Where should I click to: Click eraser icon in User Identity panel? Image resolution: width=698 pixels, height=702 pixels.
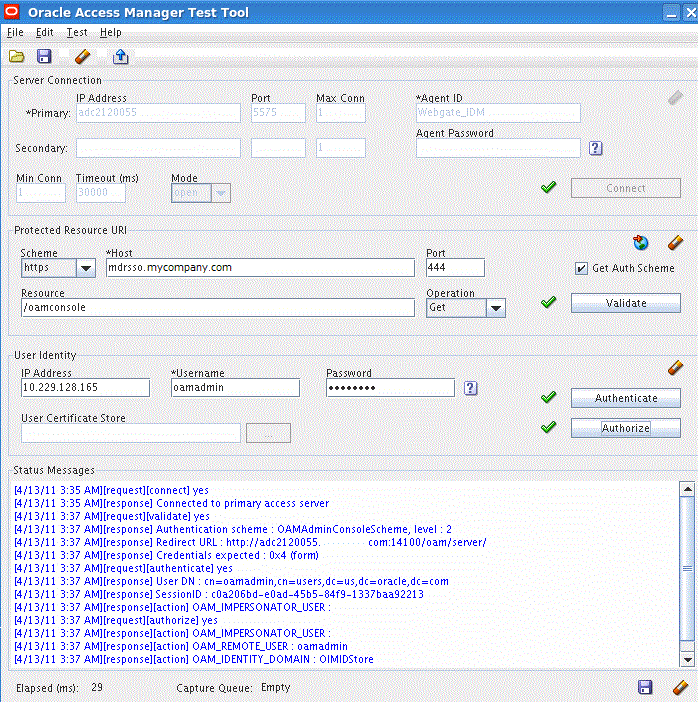pyautogui.click(x=675, y=368)
